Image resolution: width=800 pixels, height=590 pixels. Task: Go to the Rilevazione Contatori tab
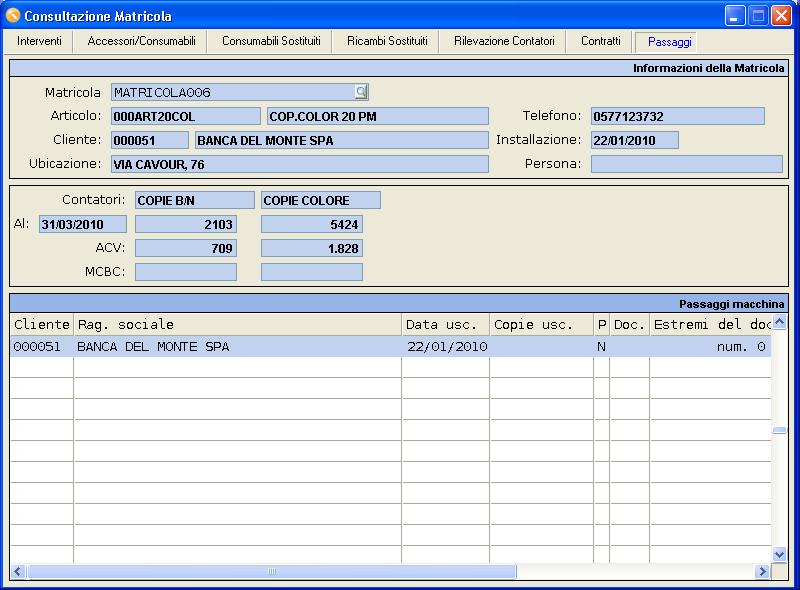coord(504,41)
